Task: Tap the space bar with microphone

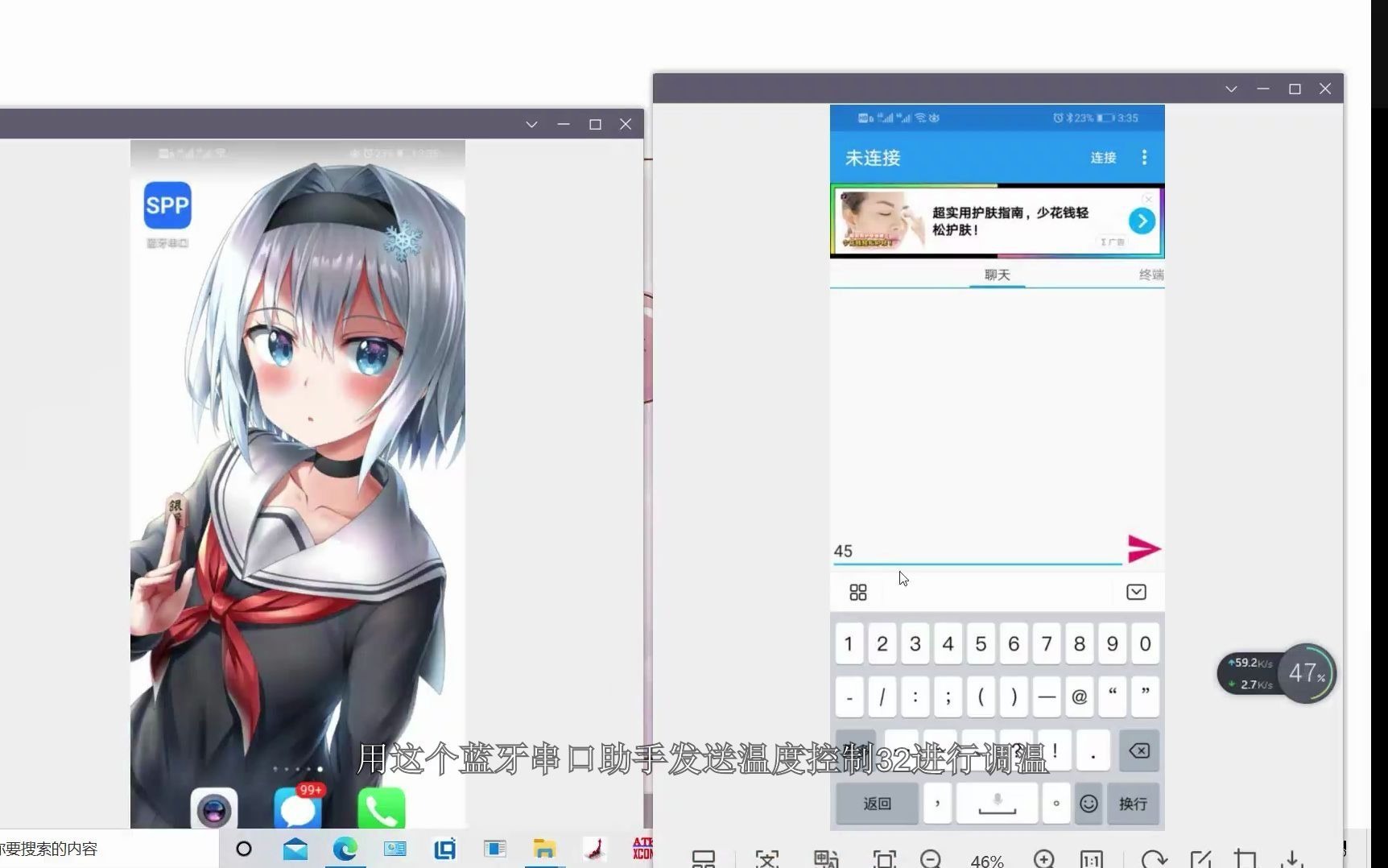Action: tap(997, 804)
